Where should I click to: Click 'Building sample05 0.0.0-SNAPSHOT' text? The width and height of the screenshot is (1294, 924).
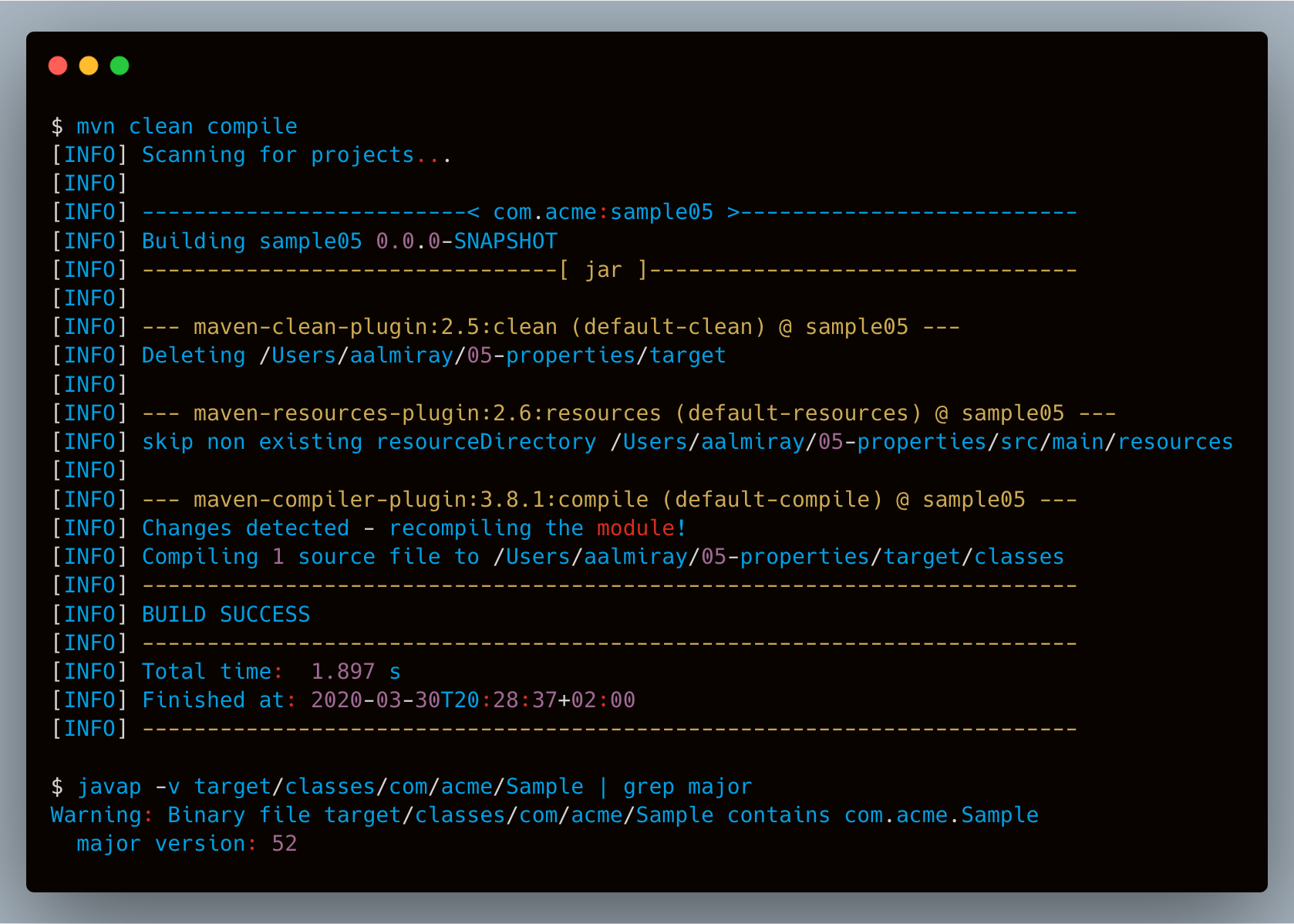[349, 241]
